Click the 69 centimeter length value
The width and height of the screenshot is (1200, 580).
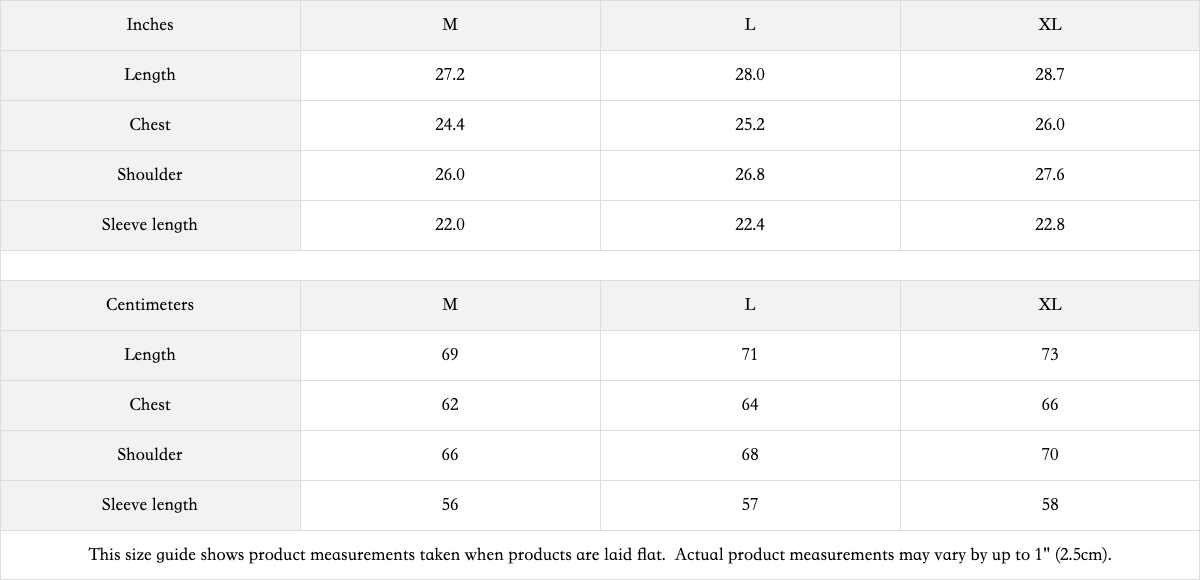click(x=450, y=355)
